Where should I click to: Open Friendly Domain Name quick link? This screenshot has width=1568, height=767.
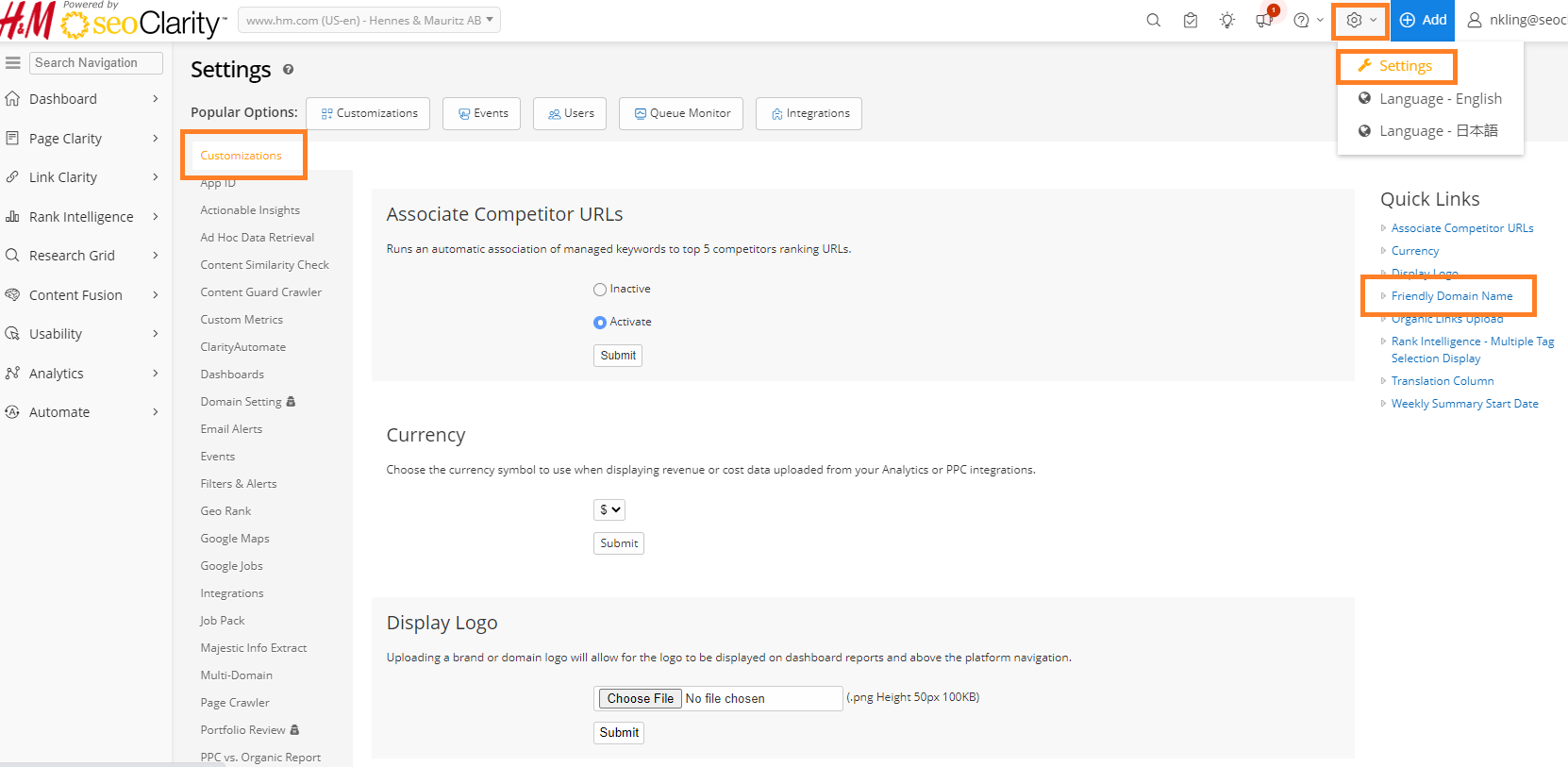click(1451, 296)
